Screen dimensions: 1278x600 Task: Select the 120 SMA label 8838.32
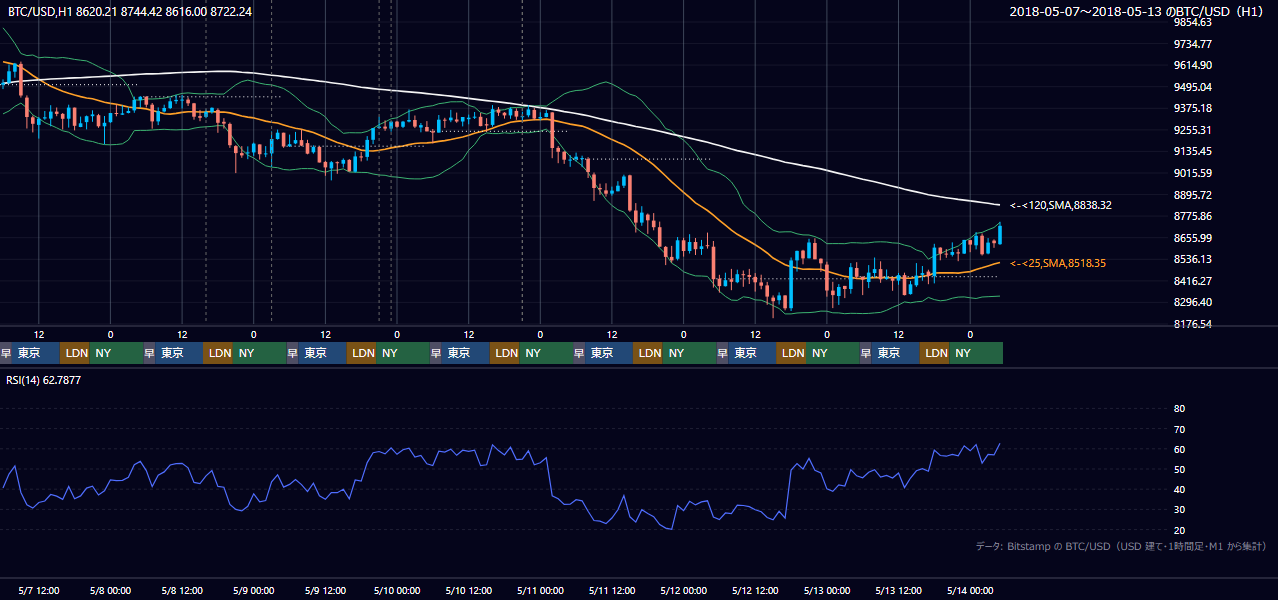click(x=1061, y=205)
